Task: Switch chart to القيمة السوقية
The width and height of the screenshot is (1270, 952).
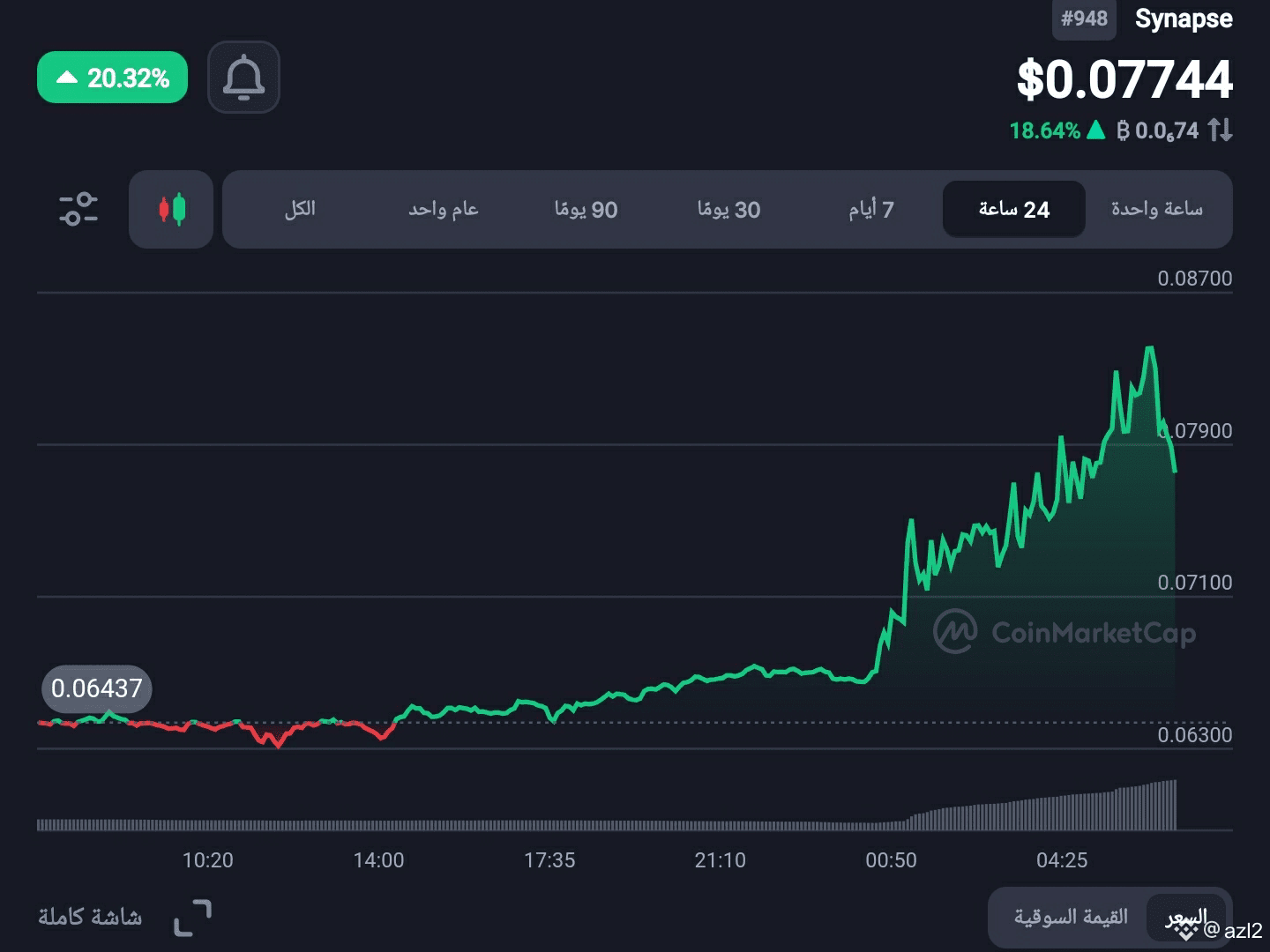Action: (1071, 917)
